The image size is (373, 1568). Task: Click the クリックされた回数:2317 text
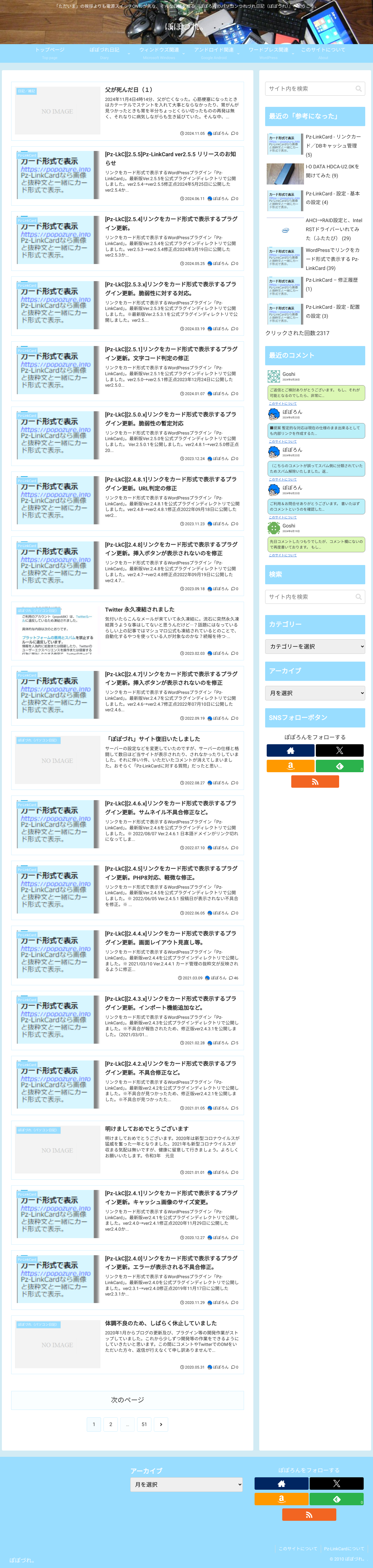(297, 333)
